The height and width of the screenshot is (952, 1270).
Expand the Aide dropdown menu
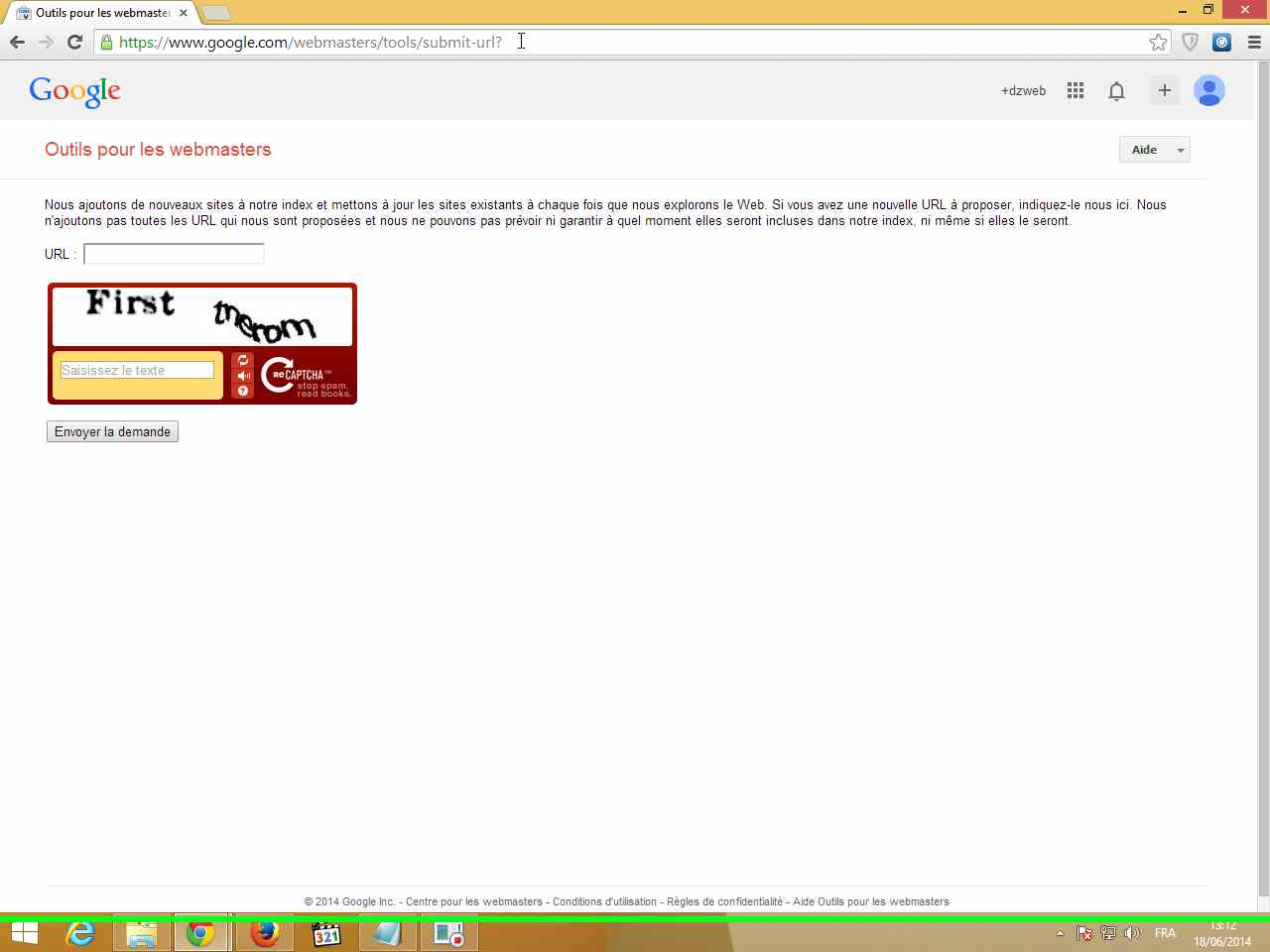click(1155, 150)
